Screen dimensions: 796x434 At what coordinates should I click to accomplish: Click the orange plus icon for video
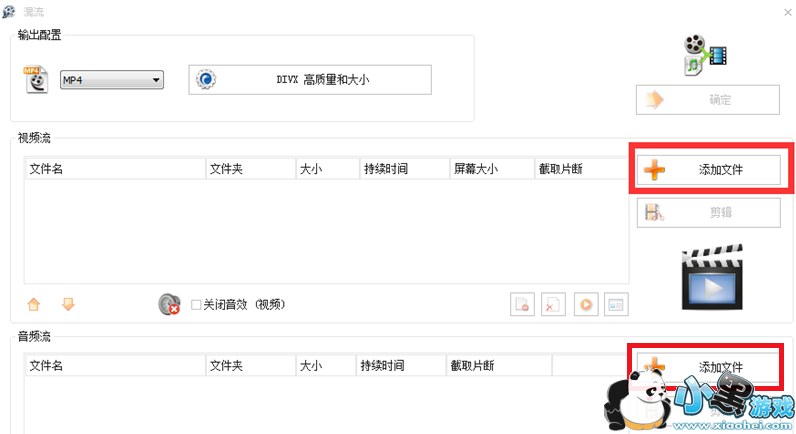pos(654,170)
